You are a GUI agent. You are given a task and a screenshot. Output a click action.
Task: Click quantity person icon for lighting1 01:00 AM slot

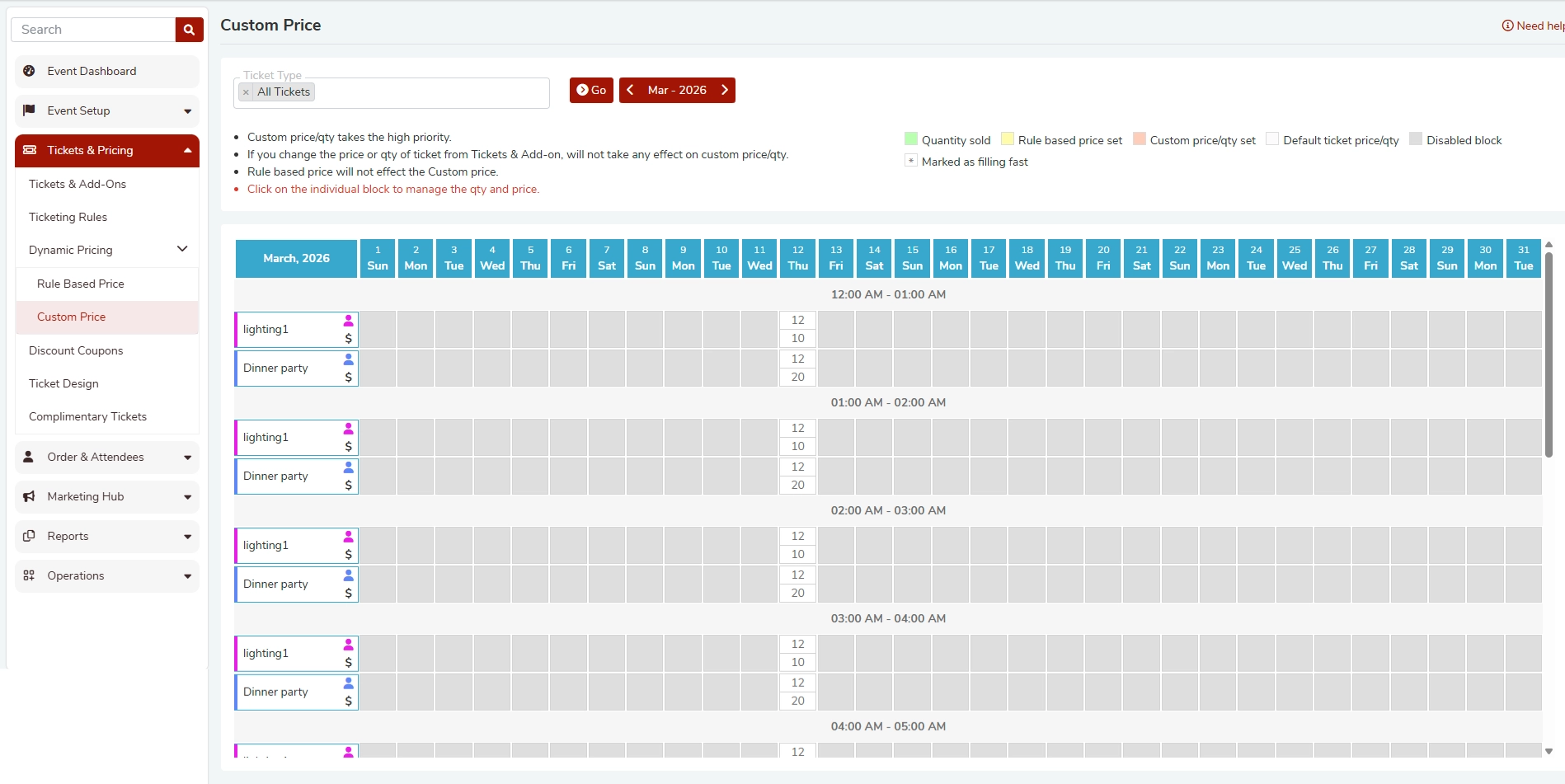pos(349,428)
